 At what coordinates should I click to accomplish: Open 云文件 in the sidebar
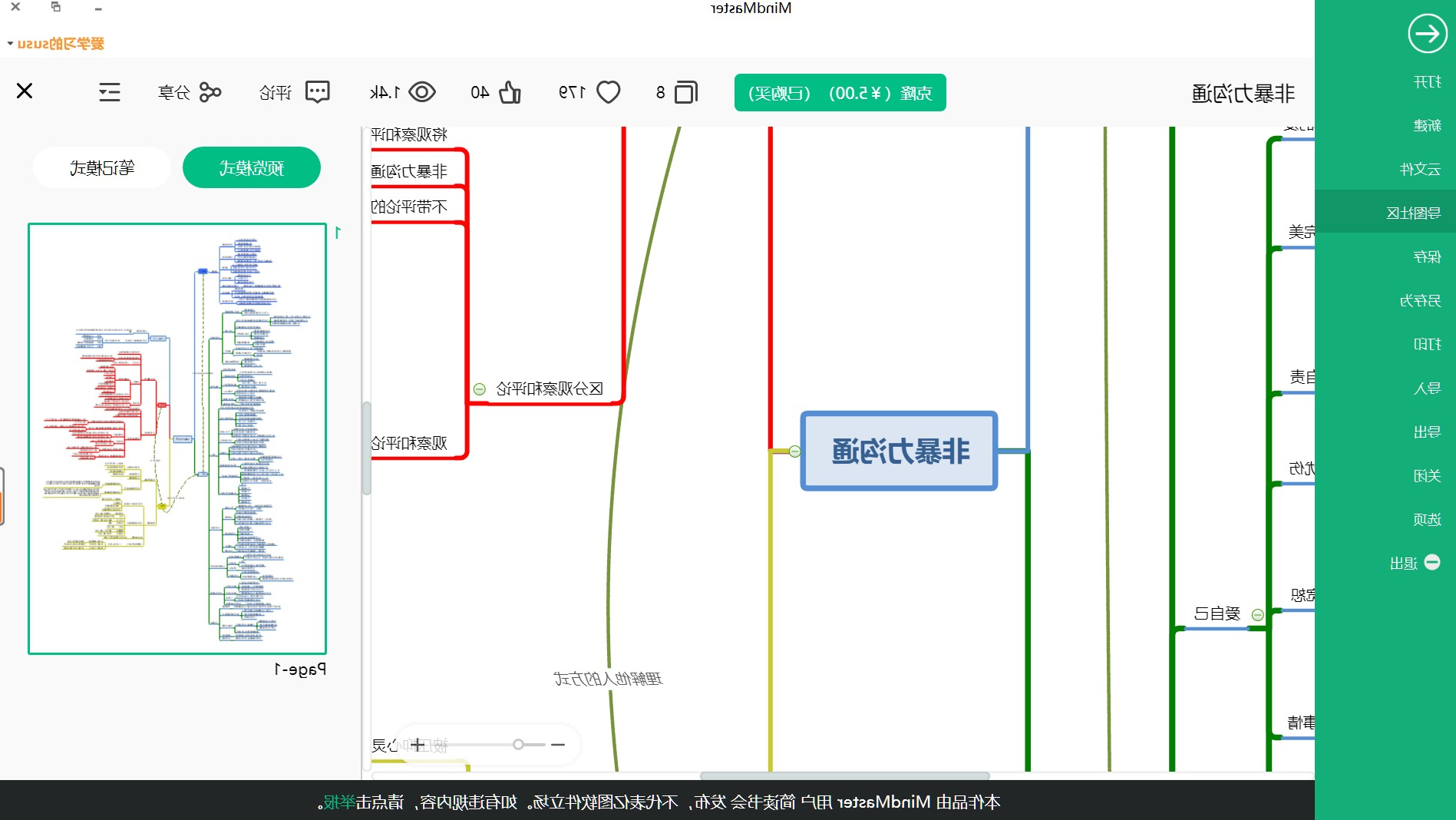[x=1420, y=169]
